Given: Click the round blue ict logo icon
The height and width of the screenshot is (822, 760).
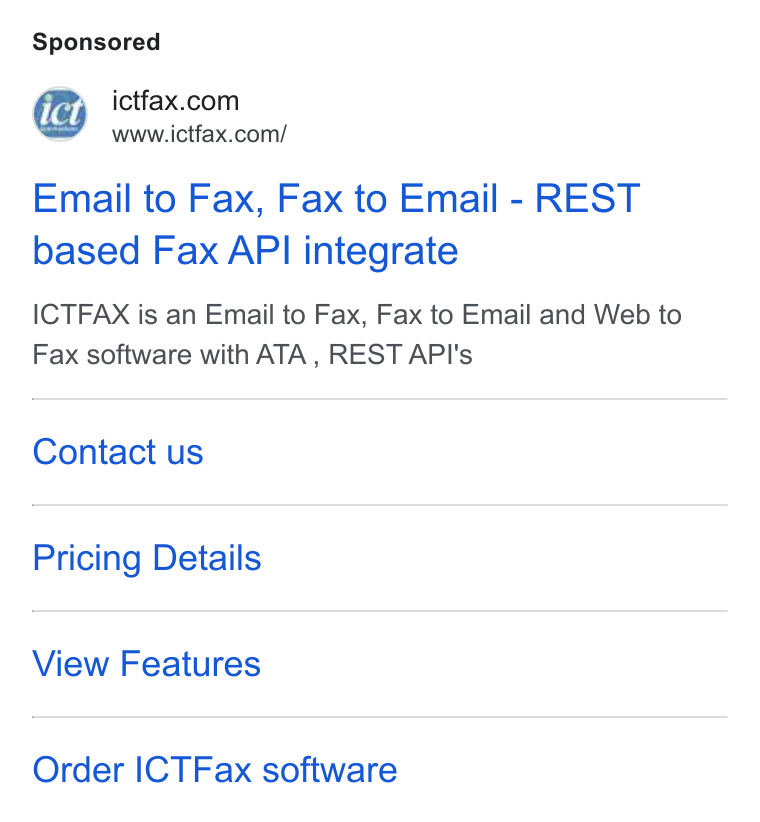Looking at the screenshot, I should pos(60,114).
